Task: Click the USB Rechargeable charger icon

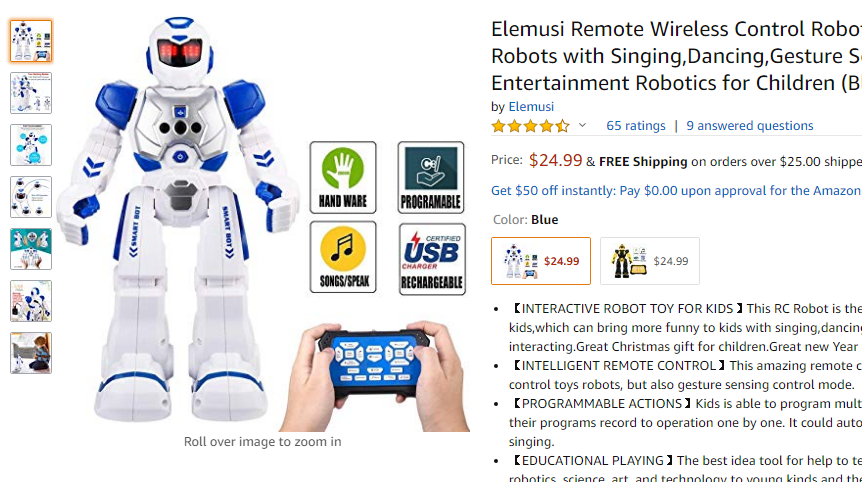Action: (x=432, y=259)
